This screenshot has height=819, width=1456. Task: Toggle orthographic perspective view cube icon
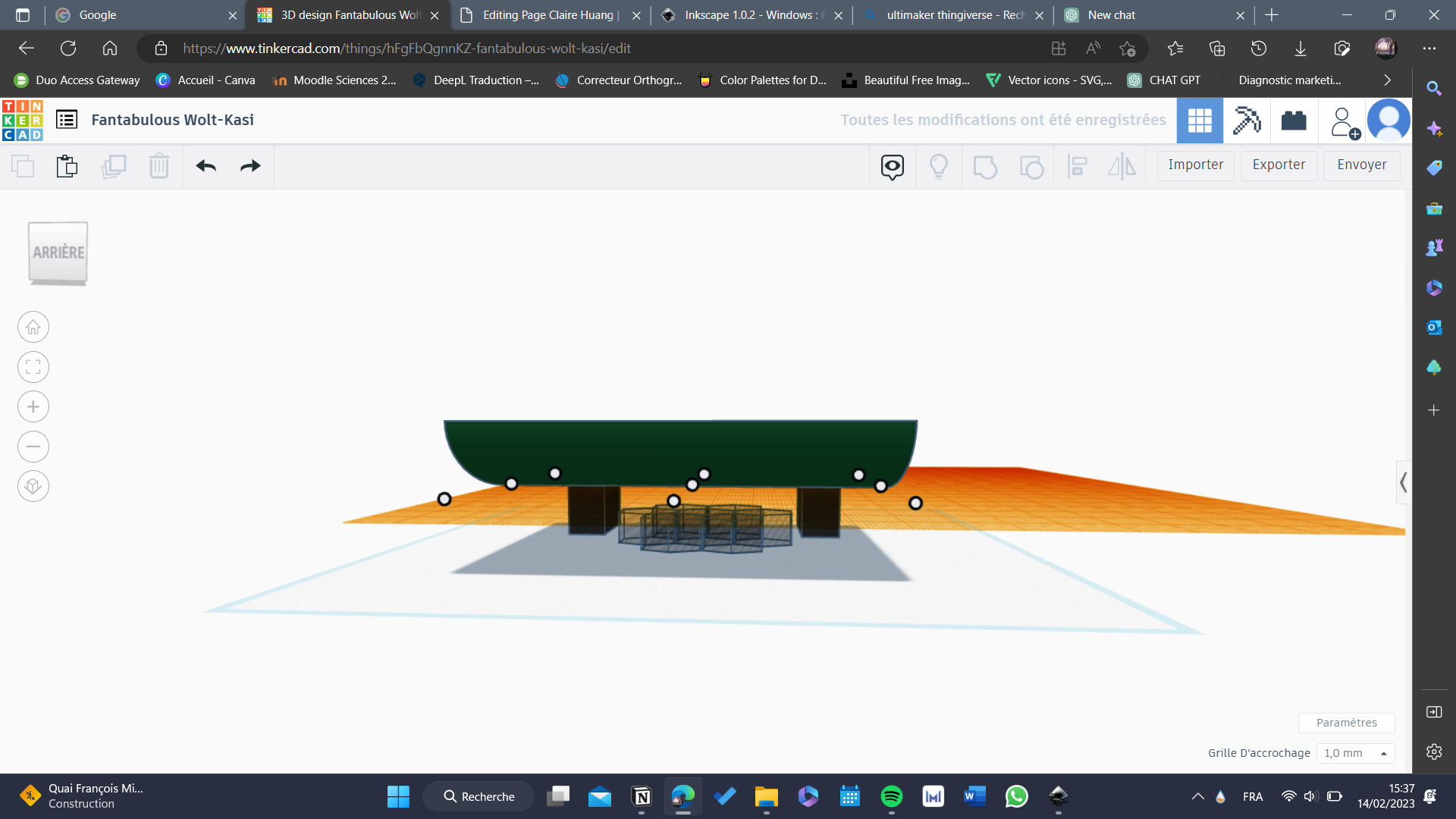click(x=33, y=486)
